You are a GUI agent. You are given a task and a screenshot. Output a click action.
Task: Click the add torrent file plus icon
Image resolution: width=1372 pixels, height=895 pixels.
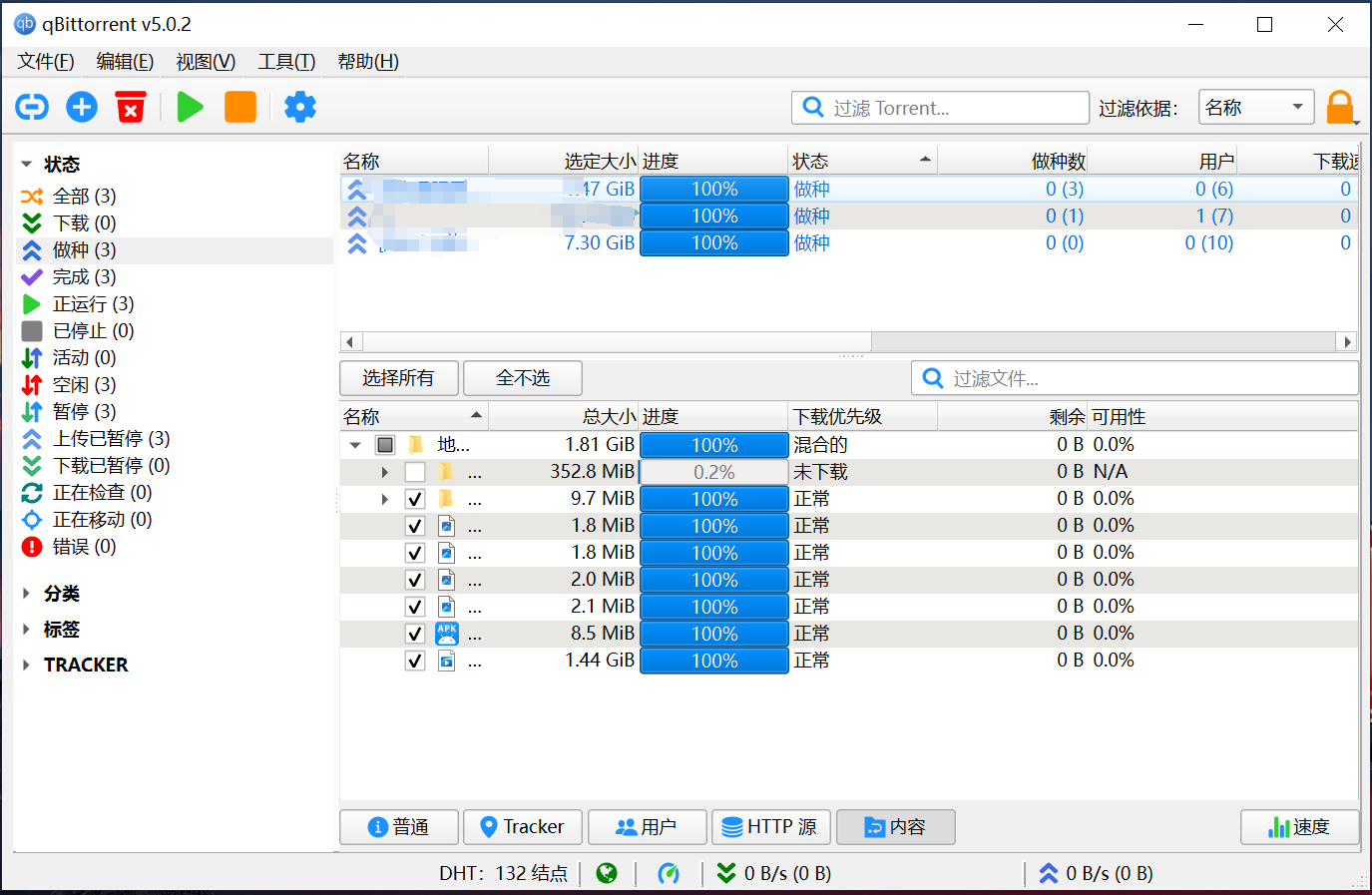coord(82,107)
